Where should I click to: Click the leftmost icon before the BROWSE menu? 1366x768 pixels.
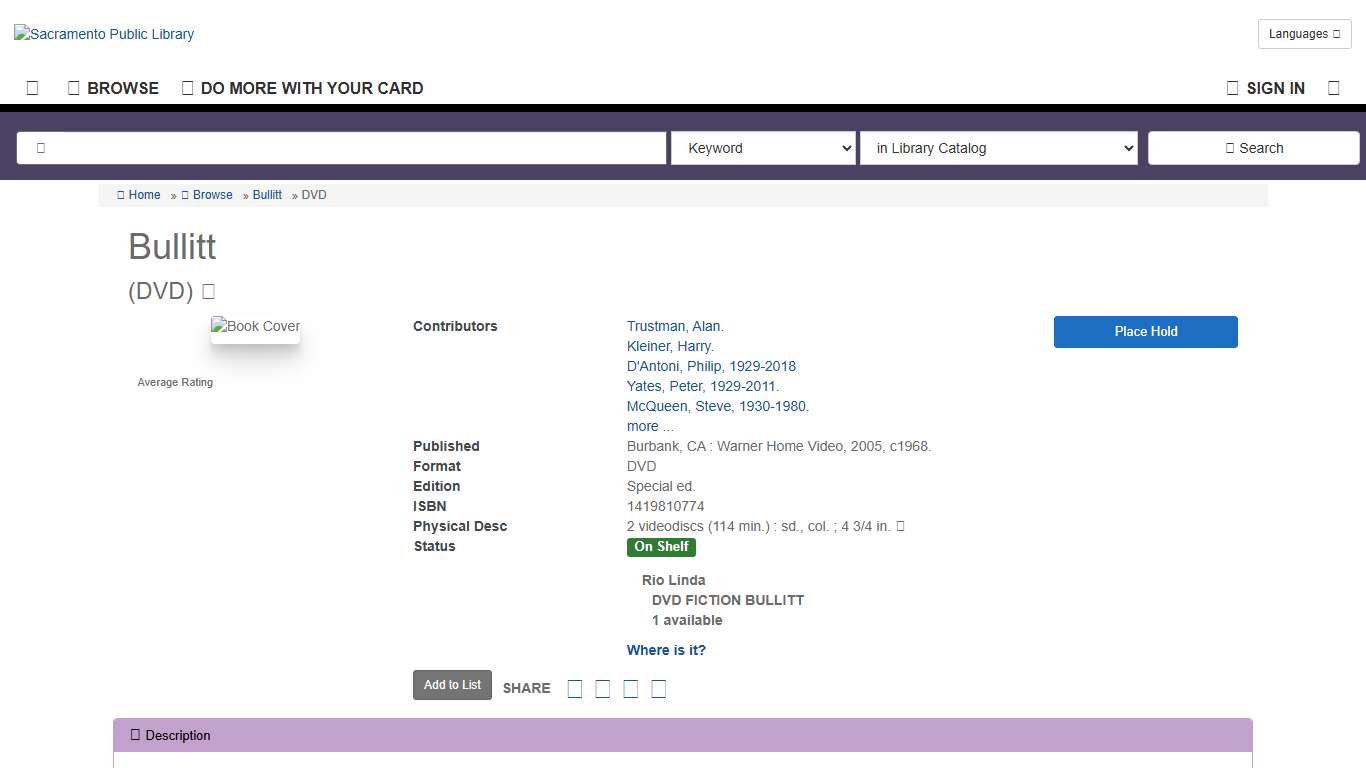click(32, 88)
